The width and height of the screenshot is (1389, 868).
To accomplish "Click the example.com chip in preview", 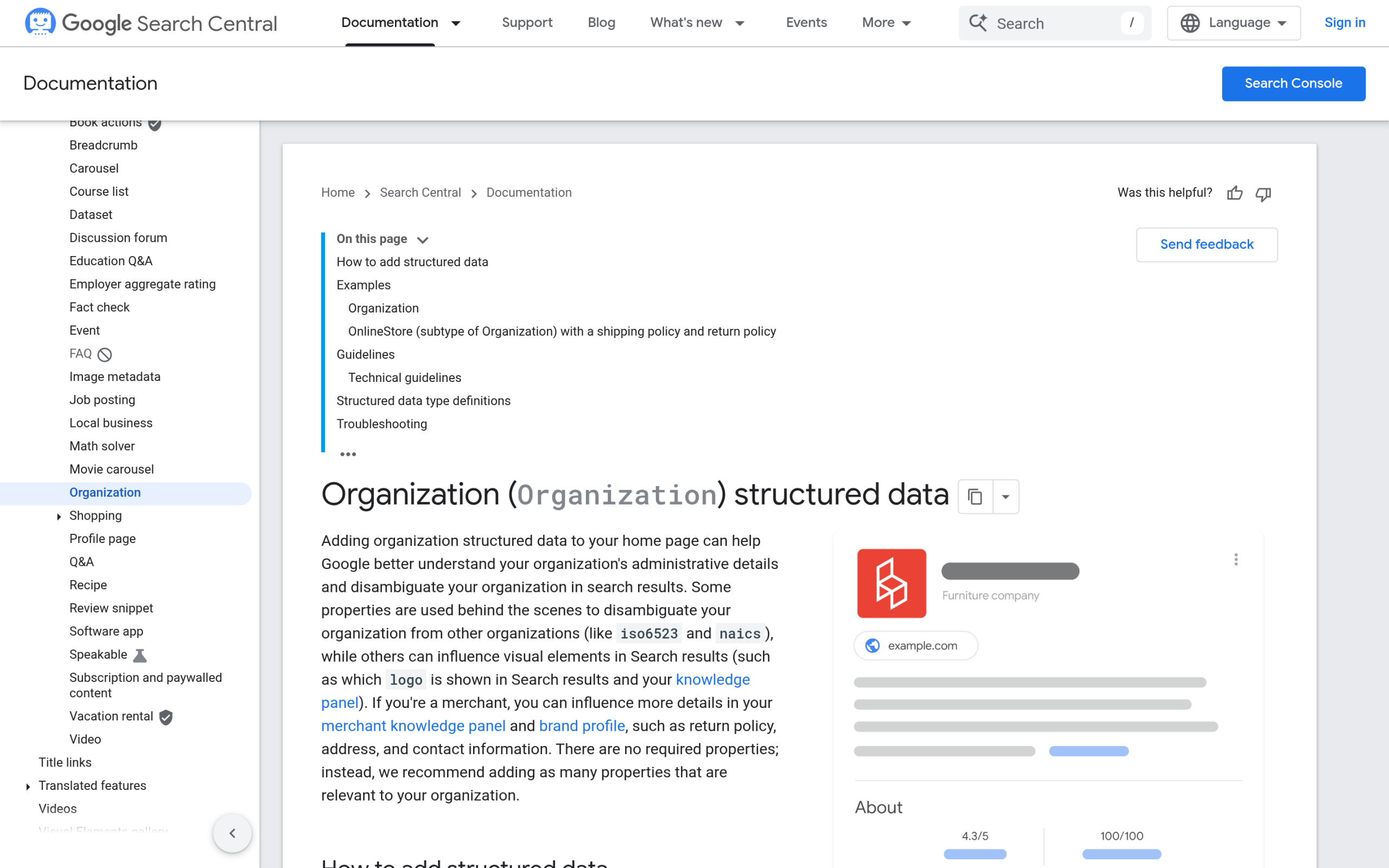I will tap(916, 646).
